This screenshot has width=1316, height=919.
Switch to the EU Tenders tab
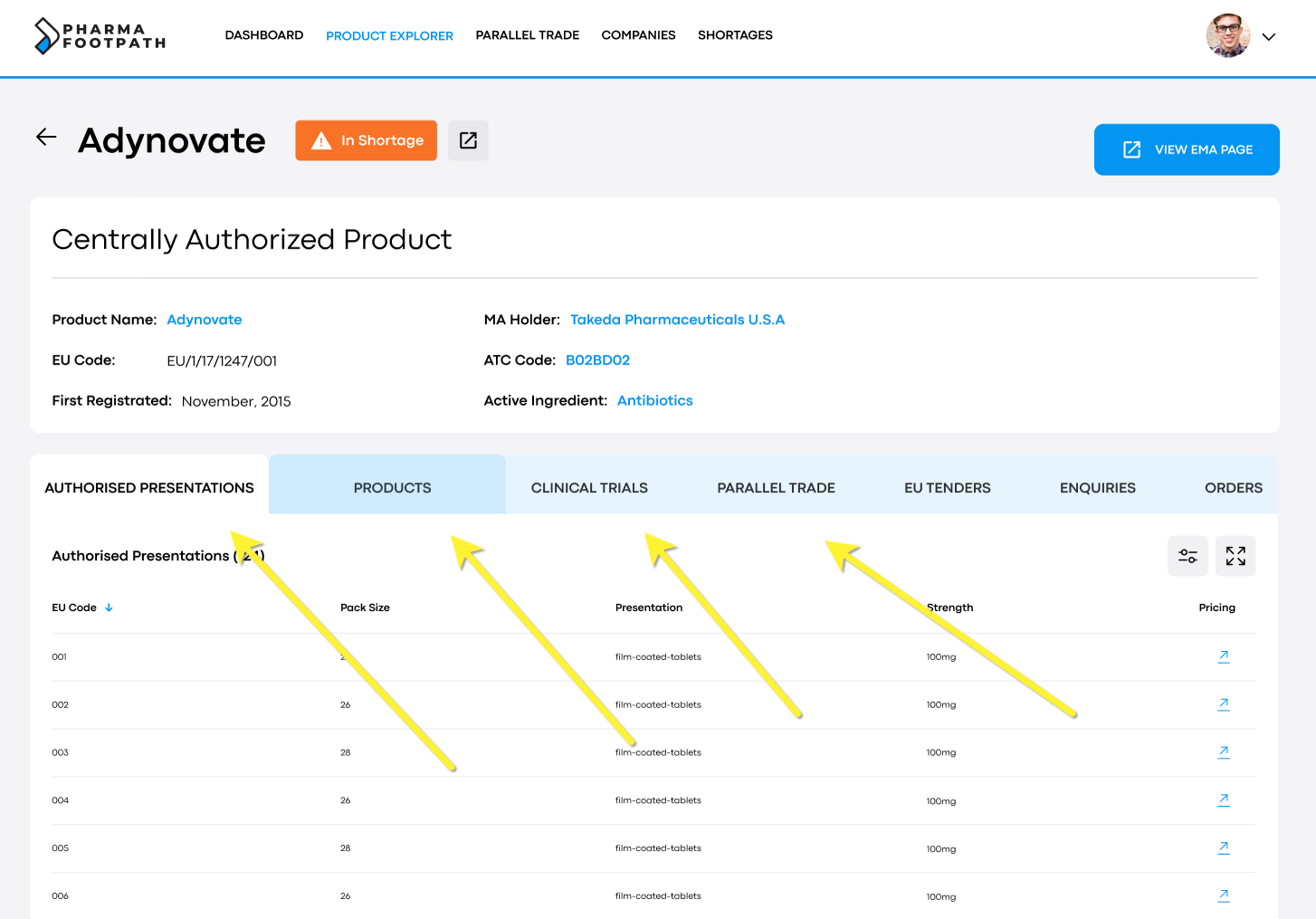(948, 488)
